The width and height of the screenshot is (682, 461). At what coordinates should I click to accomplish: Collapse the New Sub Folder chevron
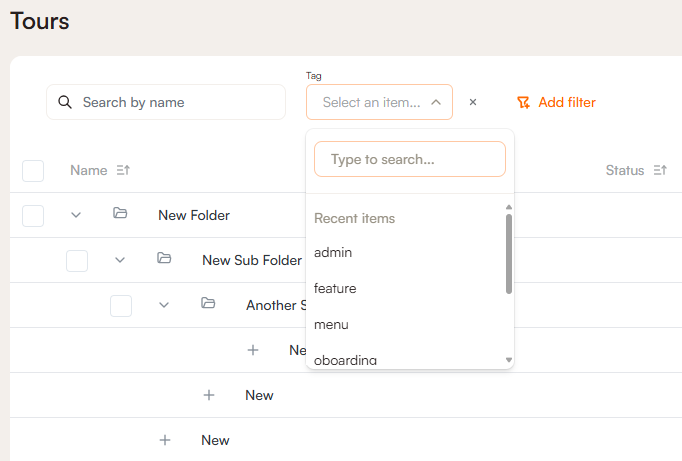point(120,260)
